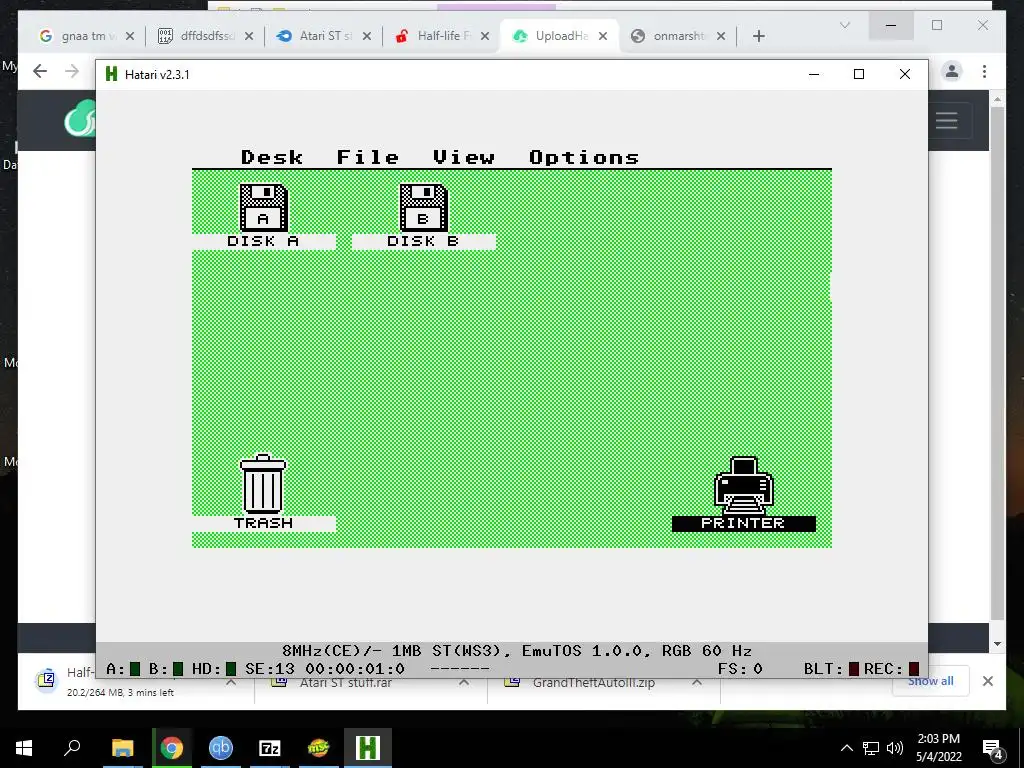
Task: Click Chrome's back navigation arrow
Action: (40, 71)
